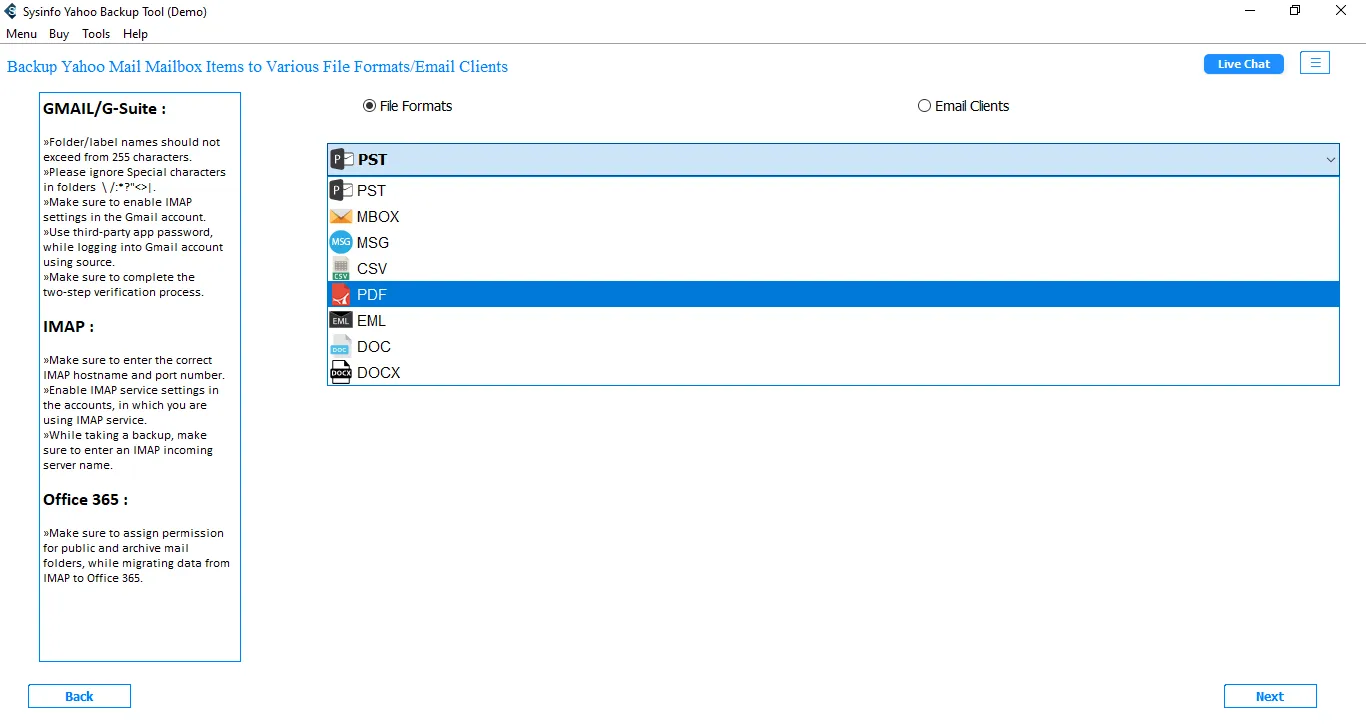Click the CSV spreadsheet icon in the list
This screenshot has height=728, width=1366.
(341, 269)
